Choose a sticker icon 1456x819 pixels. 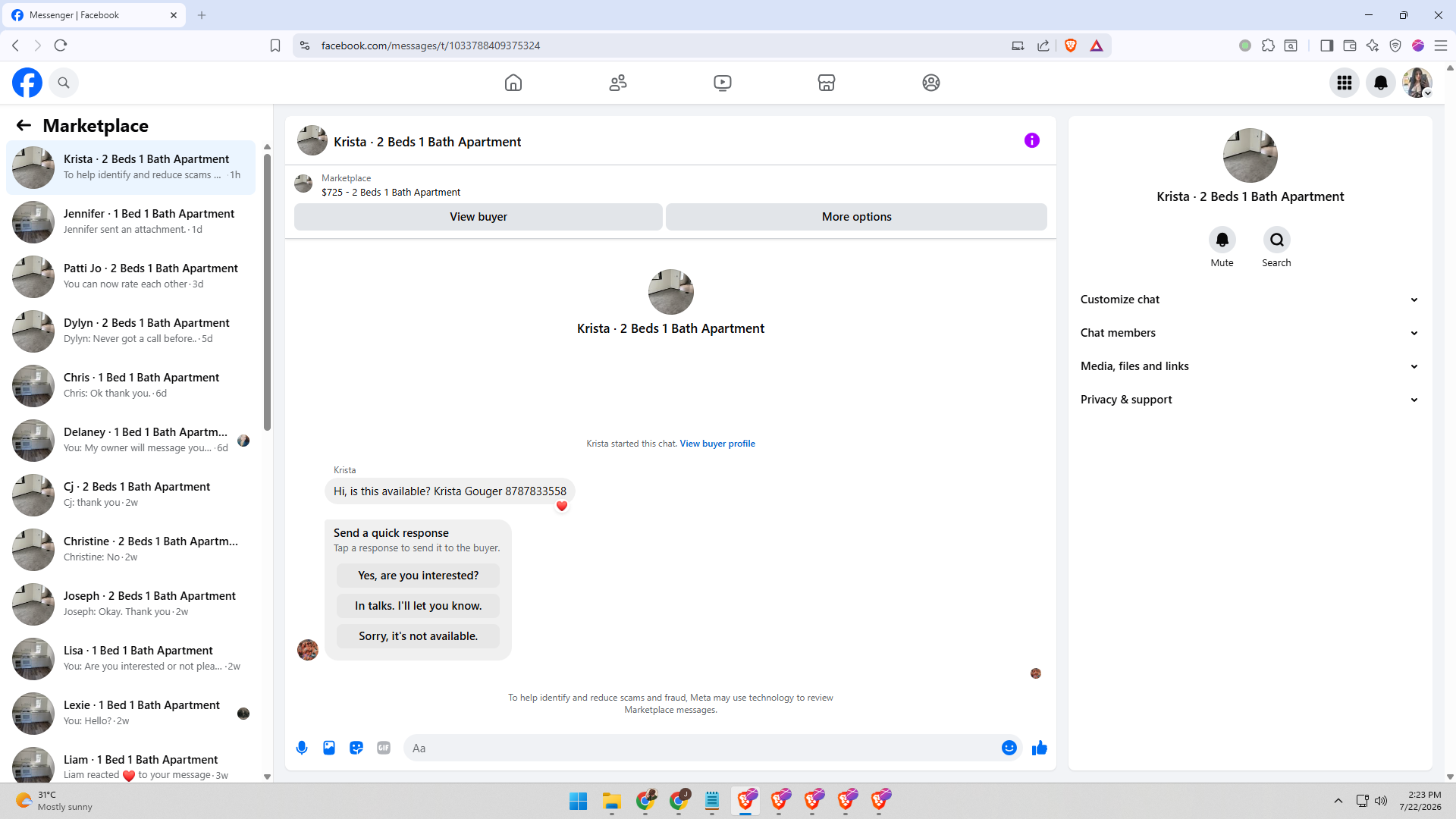tap(356, 748)
